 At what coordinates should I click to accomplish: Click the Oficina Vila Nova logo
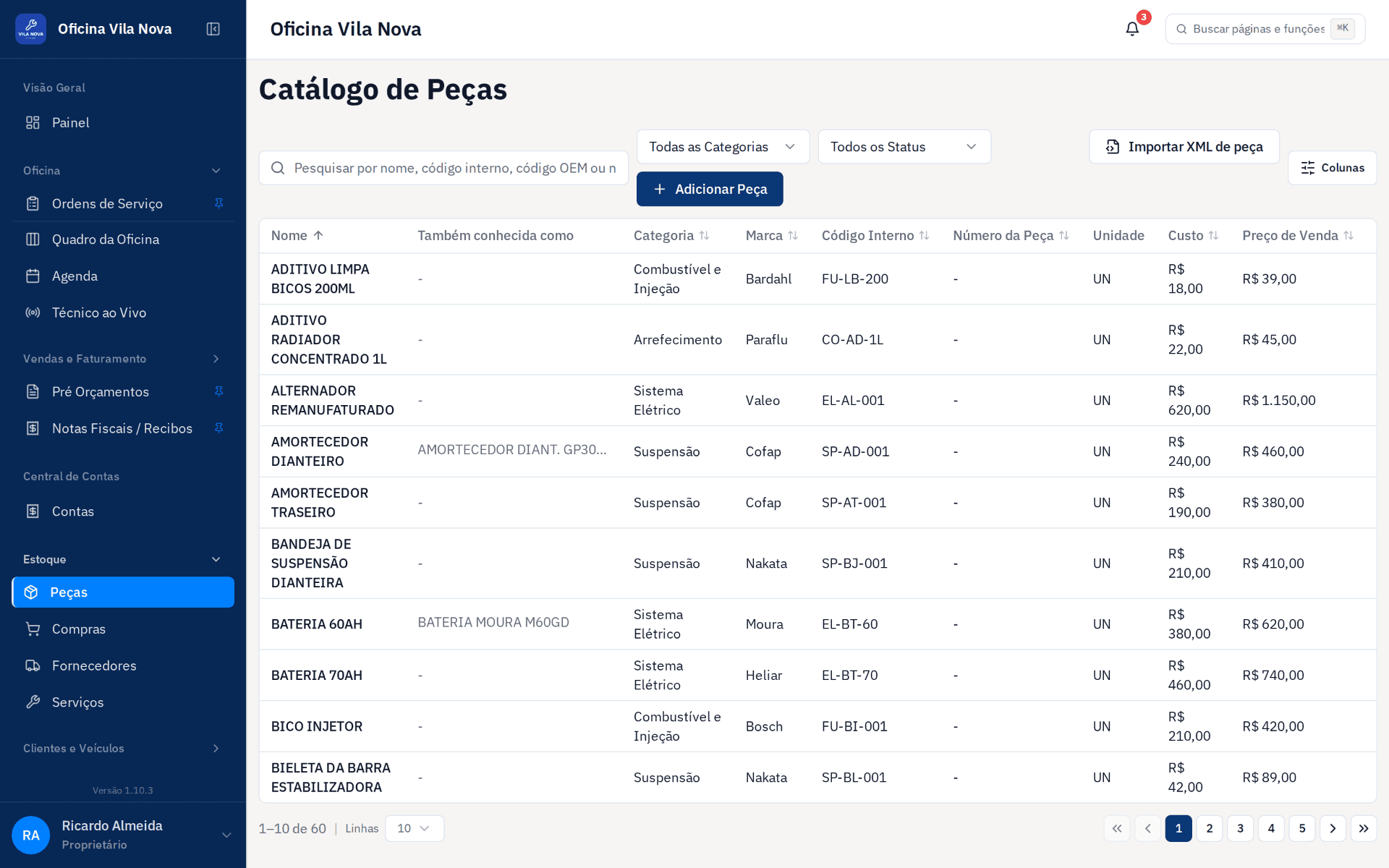point(31,29)
